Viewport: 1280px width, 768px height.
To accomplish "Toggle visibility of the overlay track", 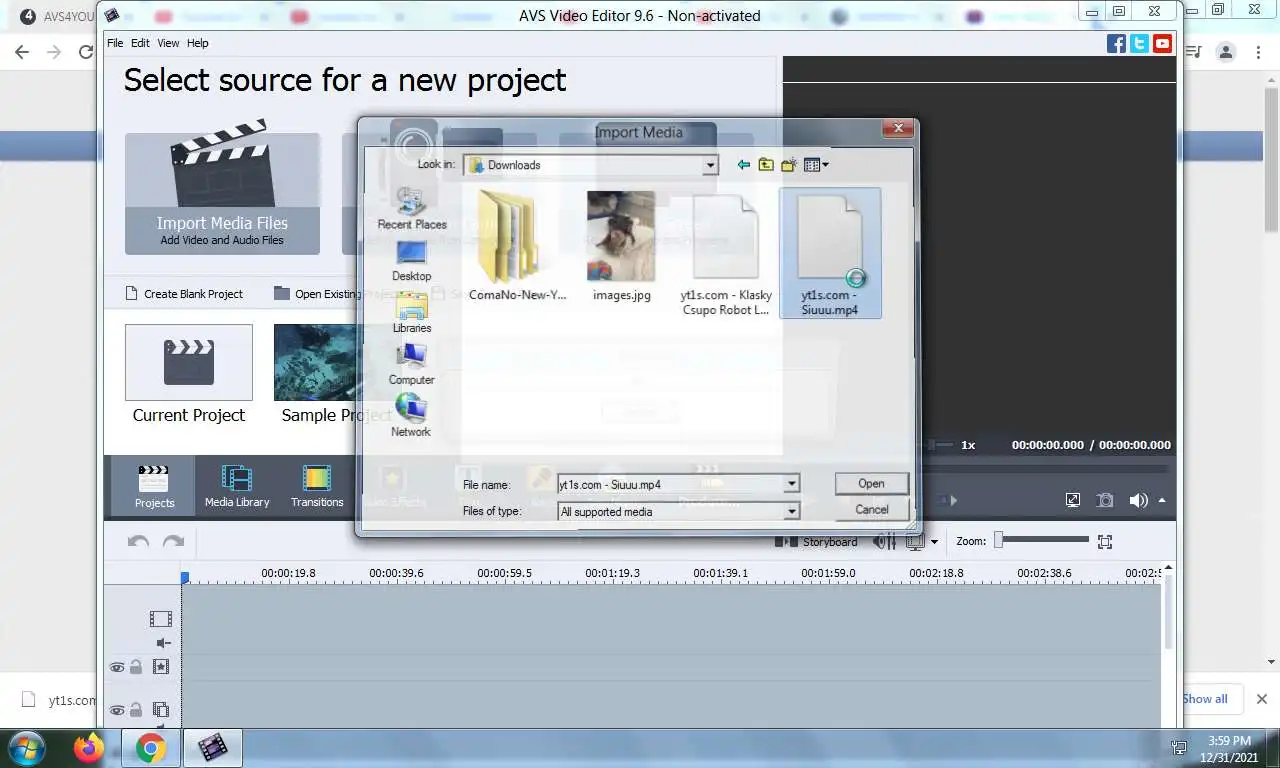I will click(117, 710).
